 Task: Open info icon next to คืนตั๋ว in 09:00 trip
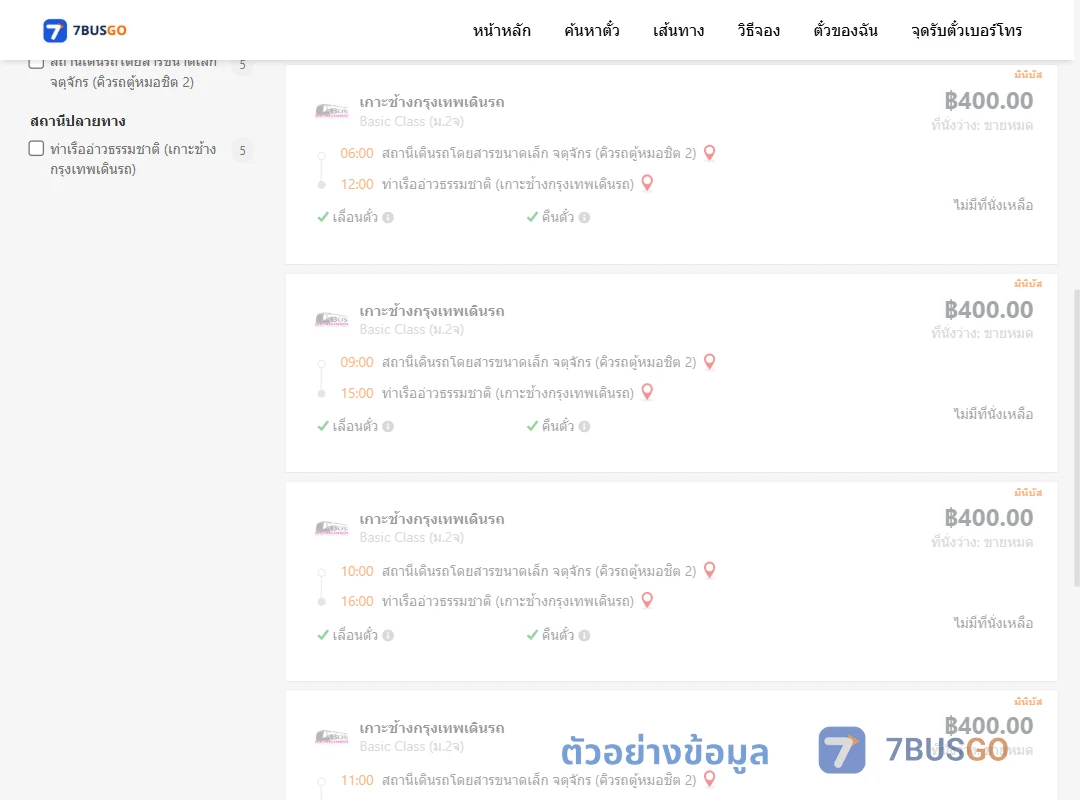point(584,427)
